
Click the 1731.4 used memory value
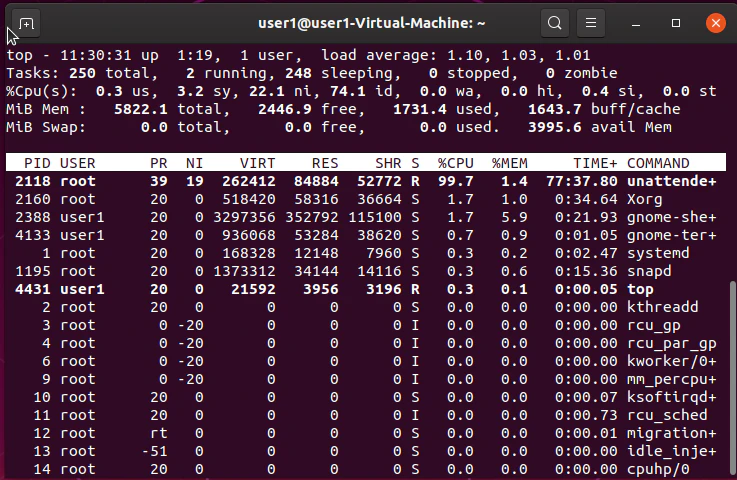tap(419, 109)
